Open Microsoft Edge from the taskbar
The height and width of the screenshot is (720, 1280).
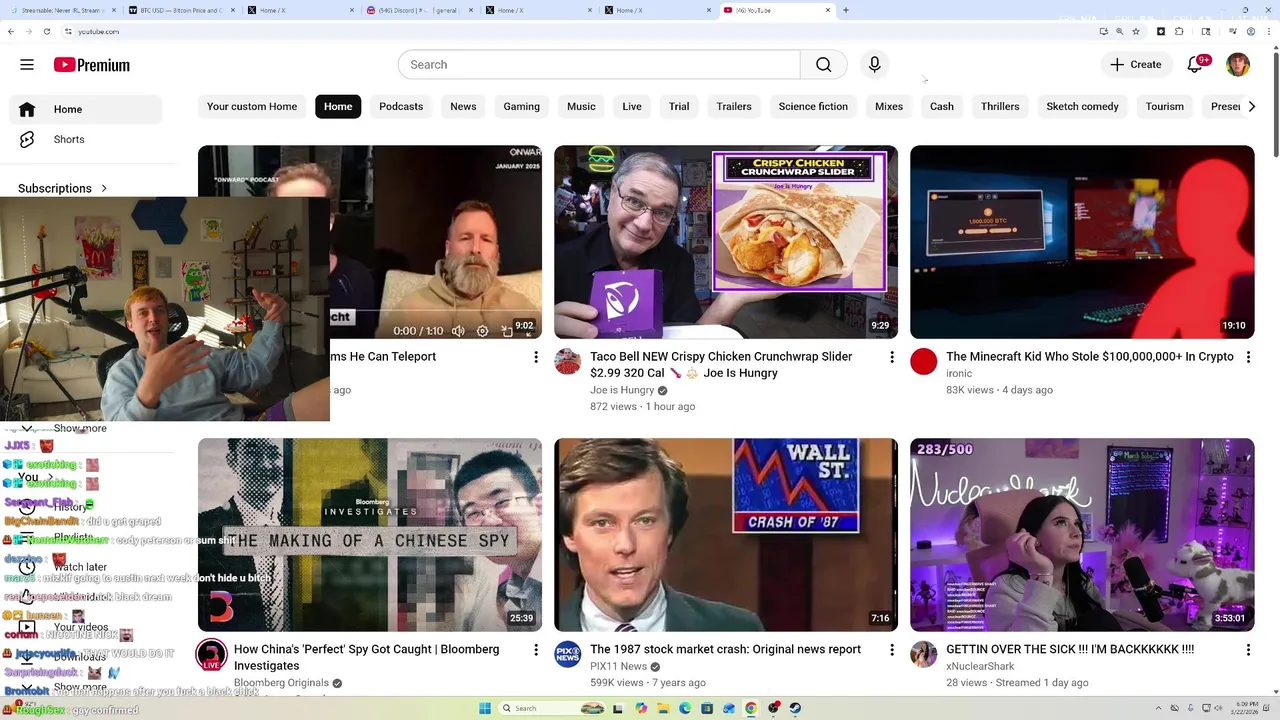pyautogui.click(x=685, y=708)
